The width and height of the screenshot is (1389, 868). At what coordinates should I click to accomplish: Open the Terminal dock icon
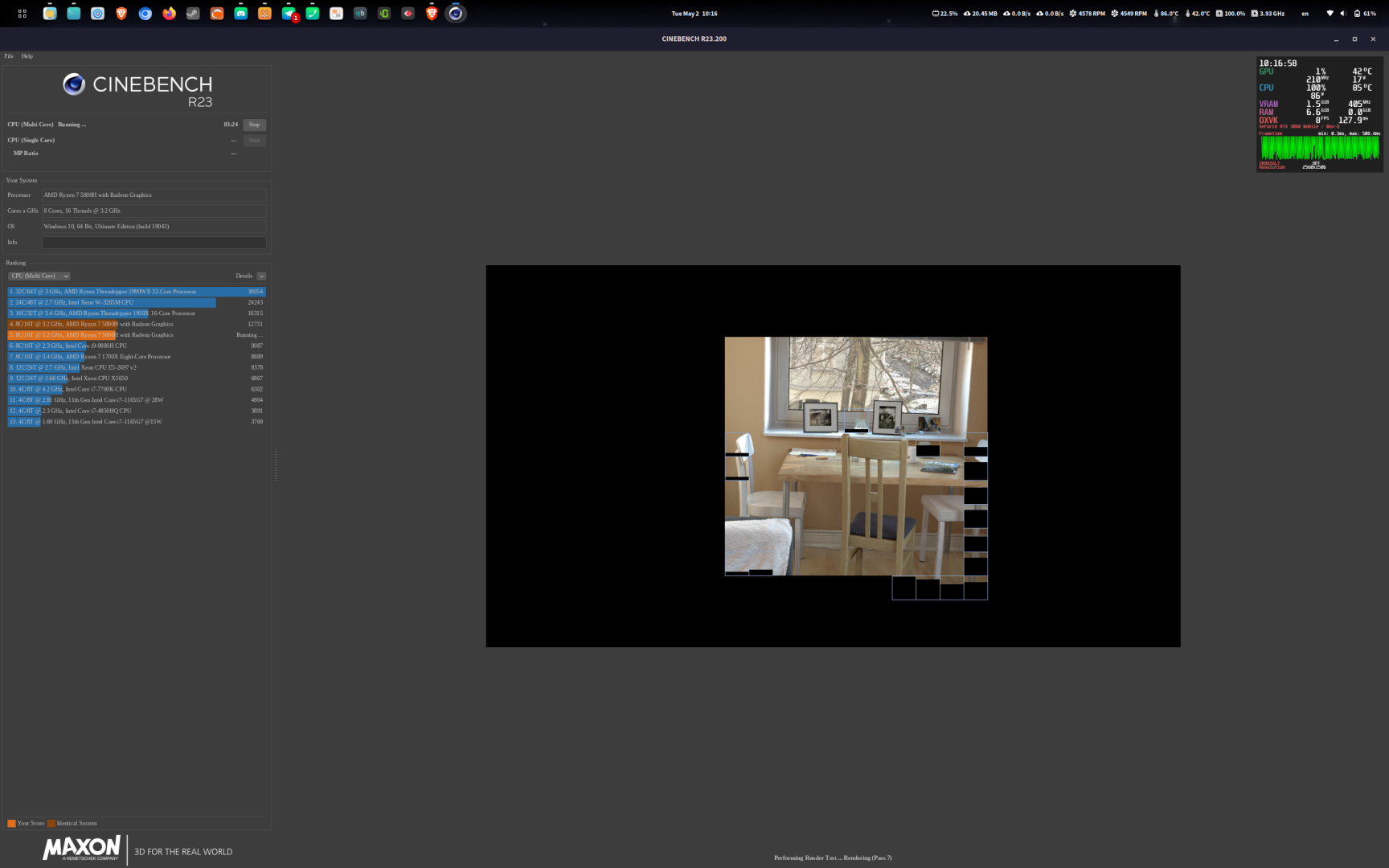pyautogui.click(x=74, y=14)
